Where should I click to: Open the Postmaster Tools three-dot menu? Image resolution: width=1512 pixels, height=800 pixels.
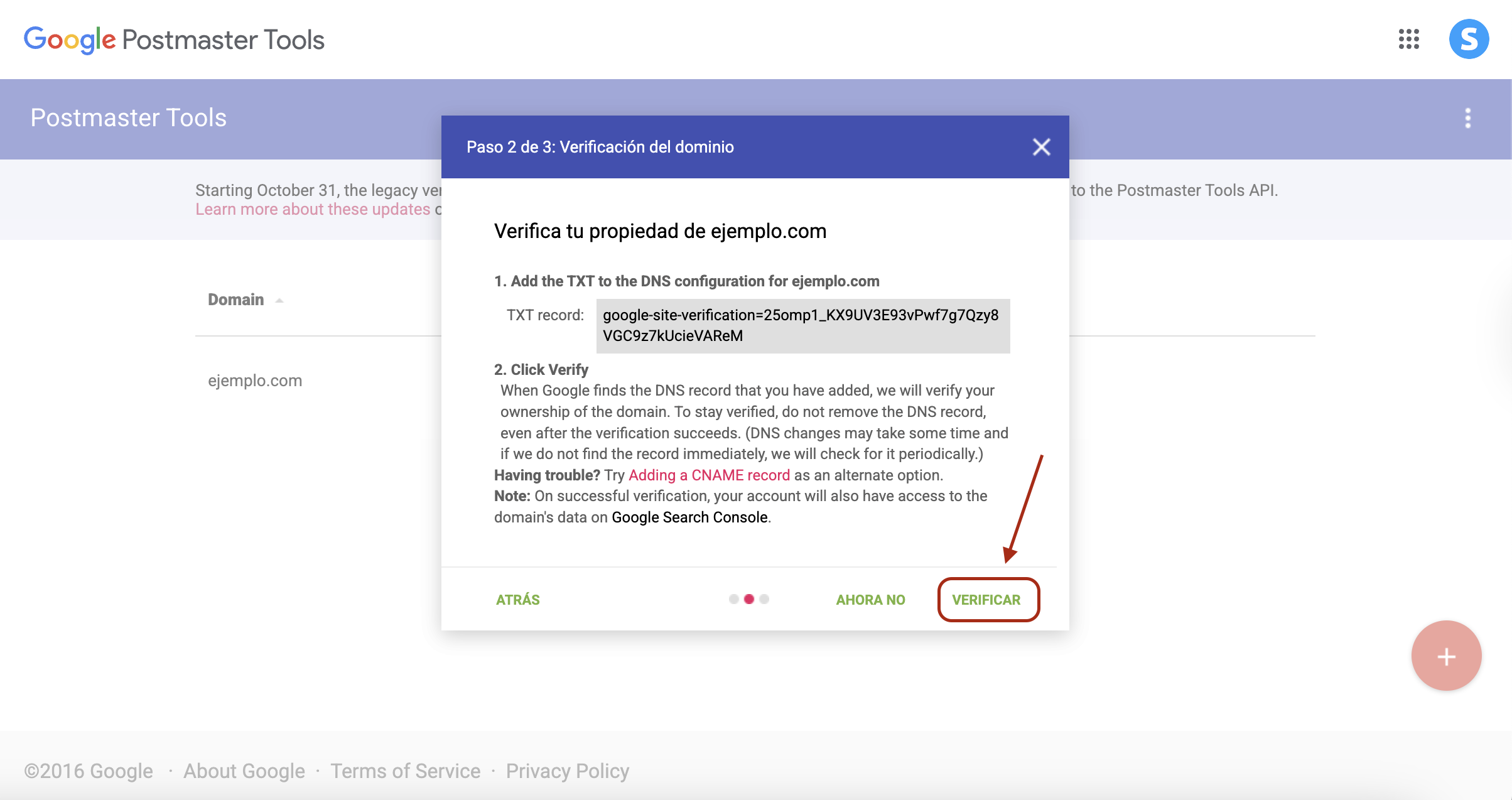[x=1467, y=118]
